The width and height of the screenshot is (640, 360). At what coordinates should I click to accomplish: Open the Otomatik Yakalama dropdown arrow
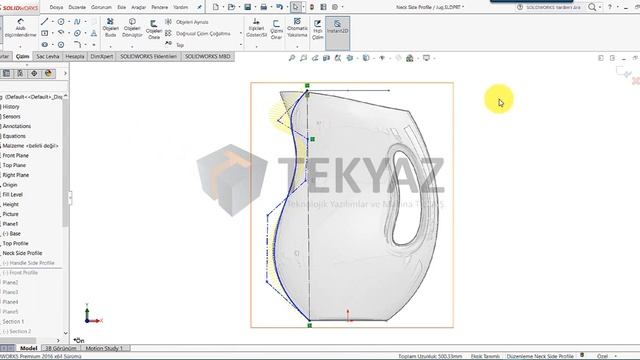click(x=297, y=46)
